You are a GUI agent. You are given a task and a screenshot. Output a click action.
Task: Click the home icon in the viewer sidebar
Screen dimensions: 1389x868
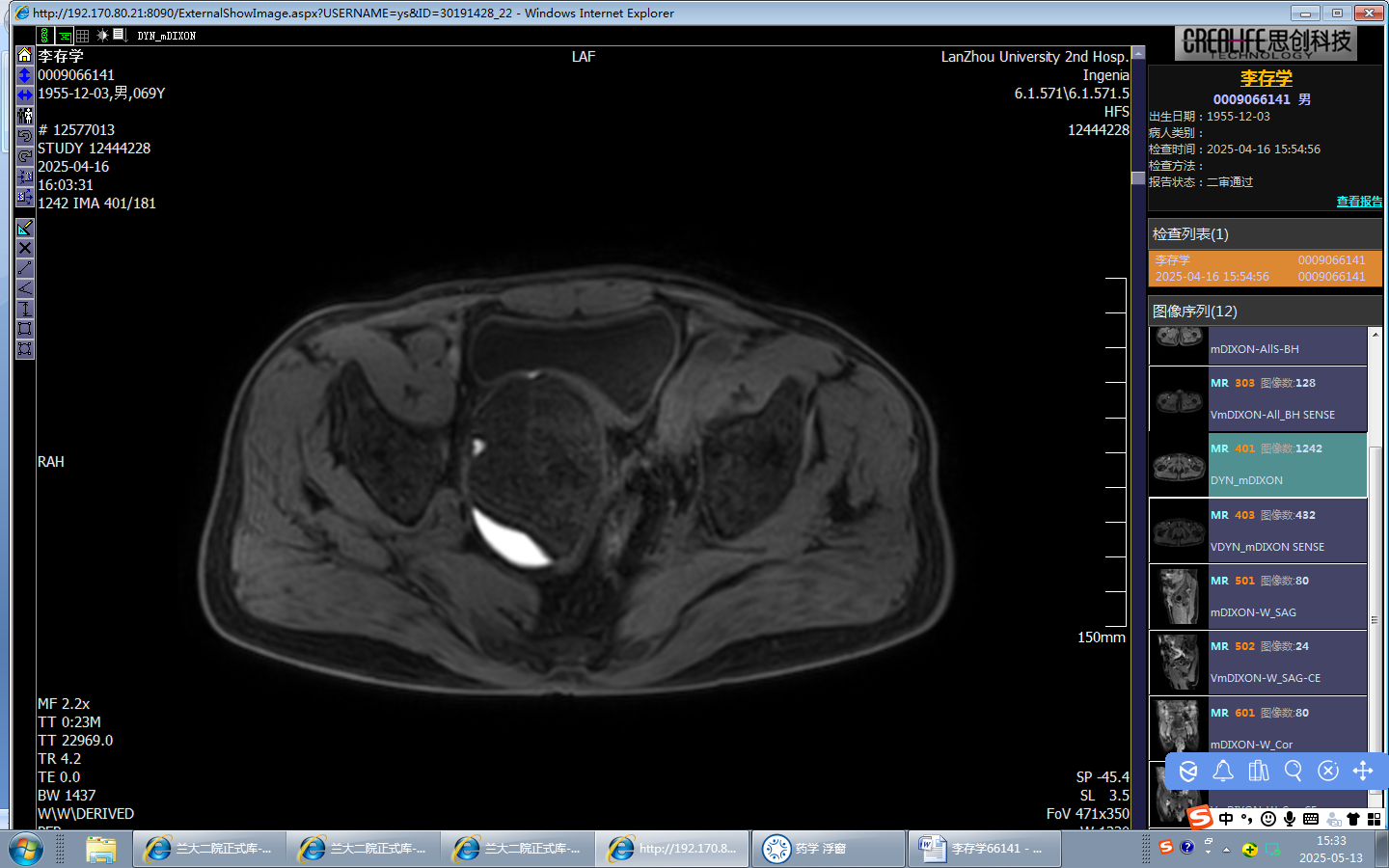click(25, 55)
